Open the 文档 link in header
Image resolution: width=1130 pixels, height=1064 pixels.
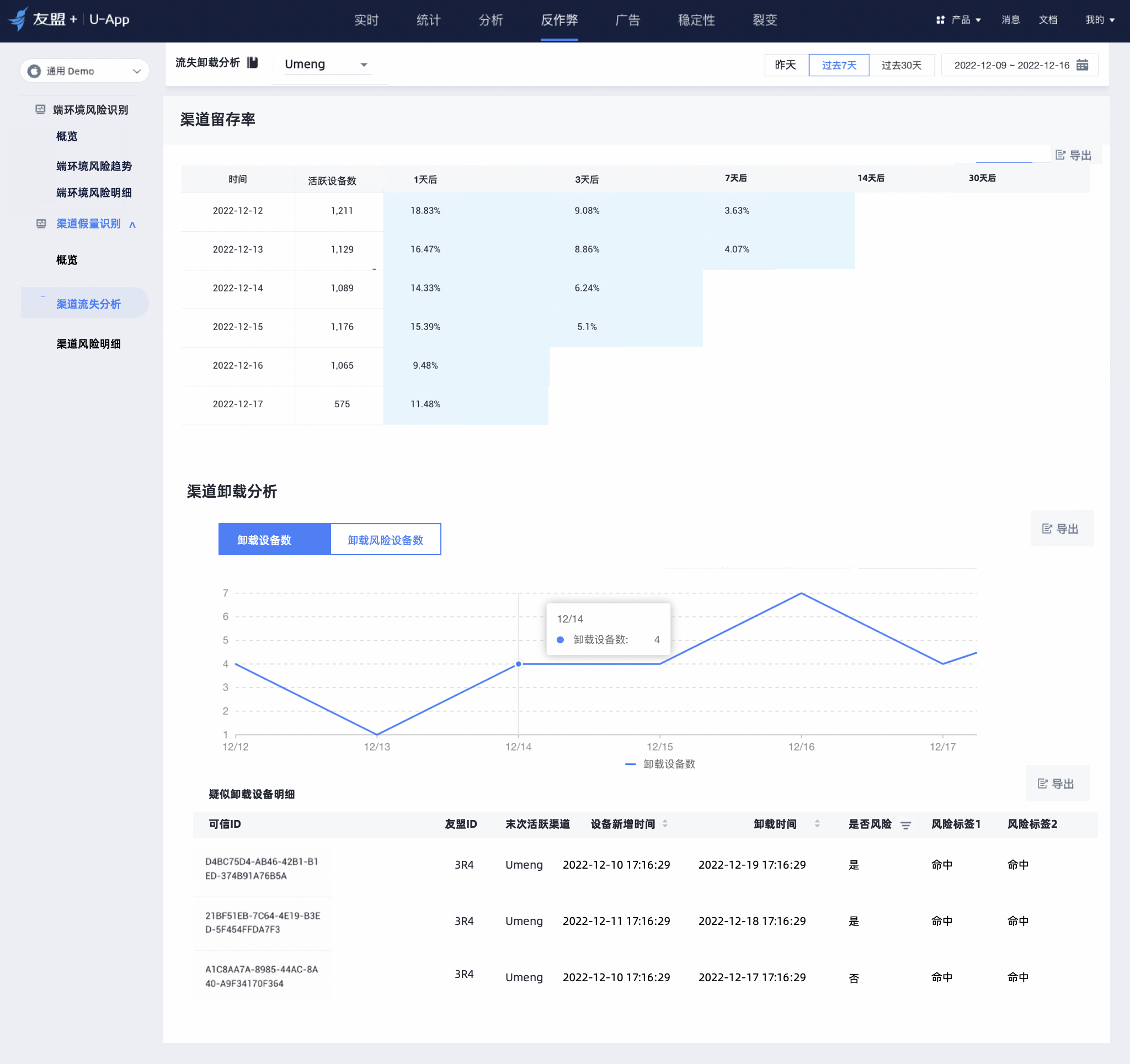click(1048, 20)
